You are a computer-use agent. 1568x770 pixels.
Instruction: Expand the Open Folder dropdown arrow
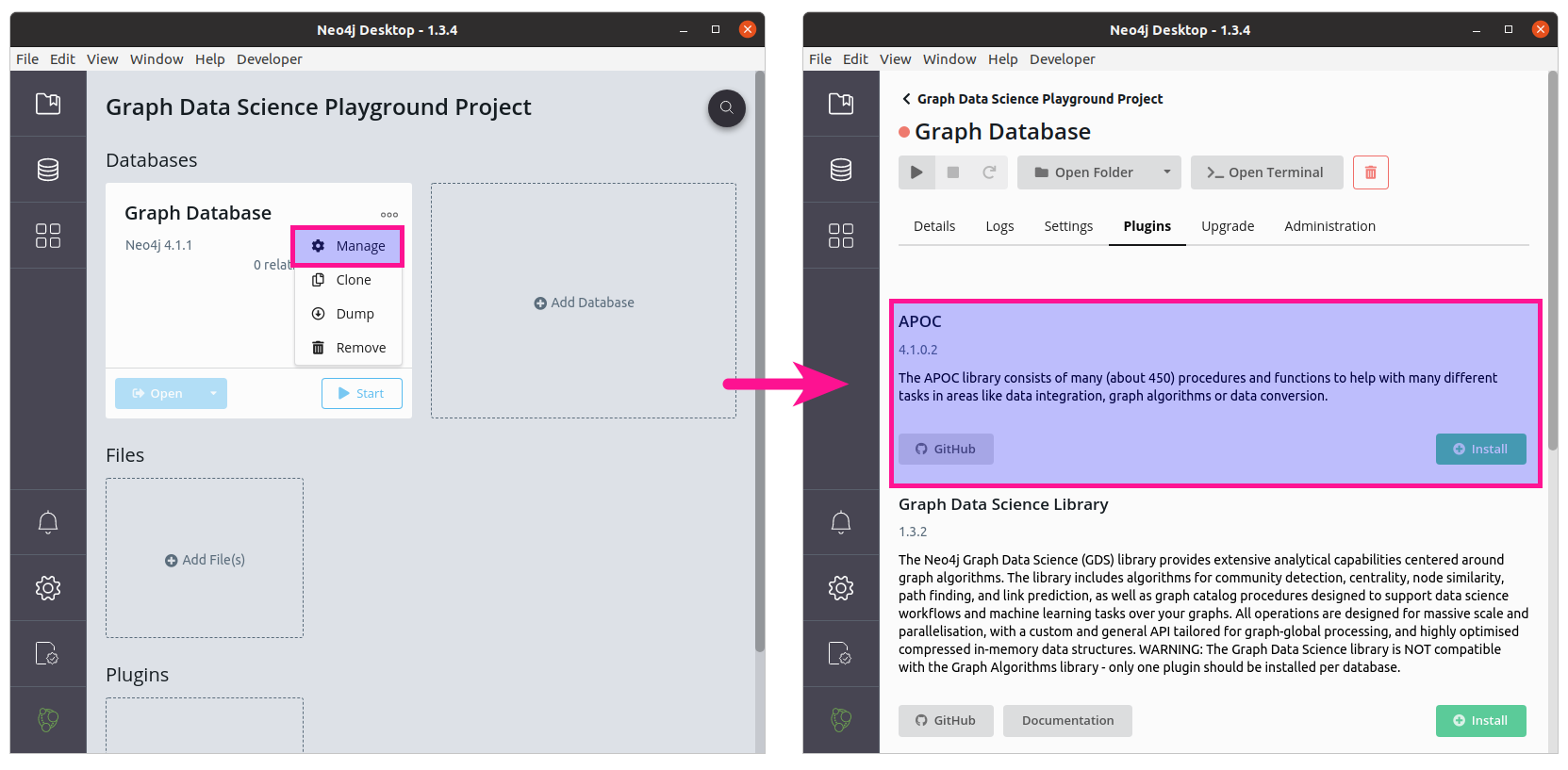[x=1167, y=172]
